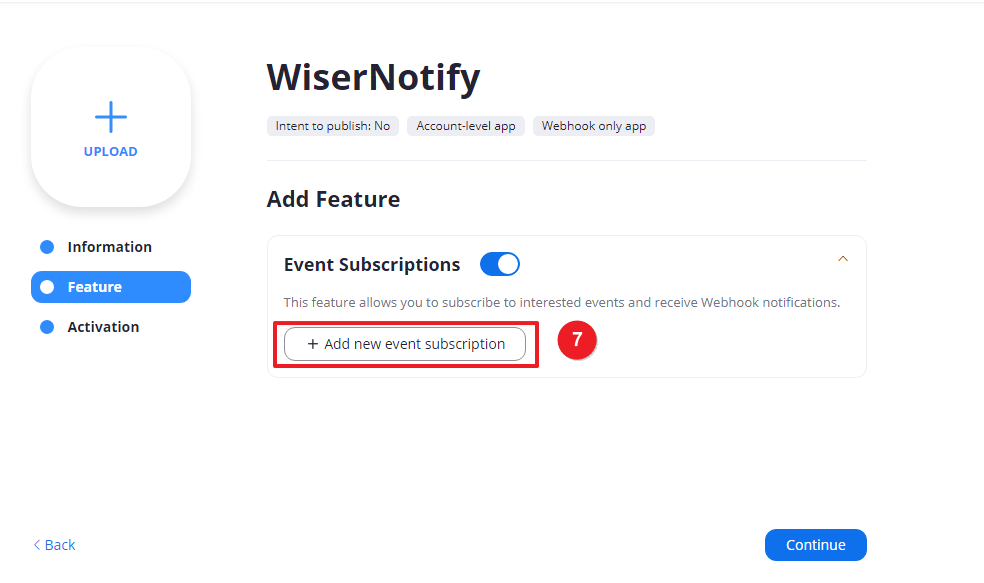Click the left chevron beside Back
Viewport: 984px width, 583px height.
[37, 545]
